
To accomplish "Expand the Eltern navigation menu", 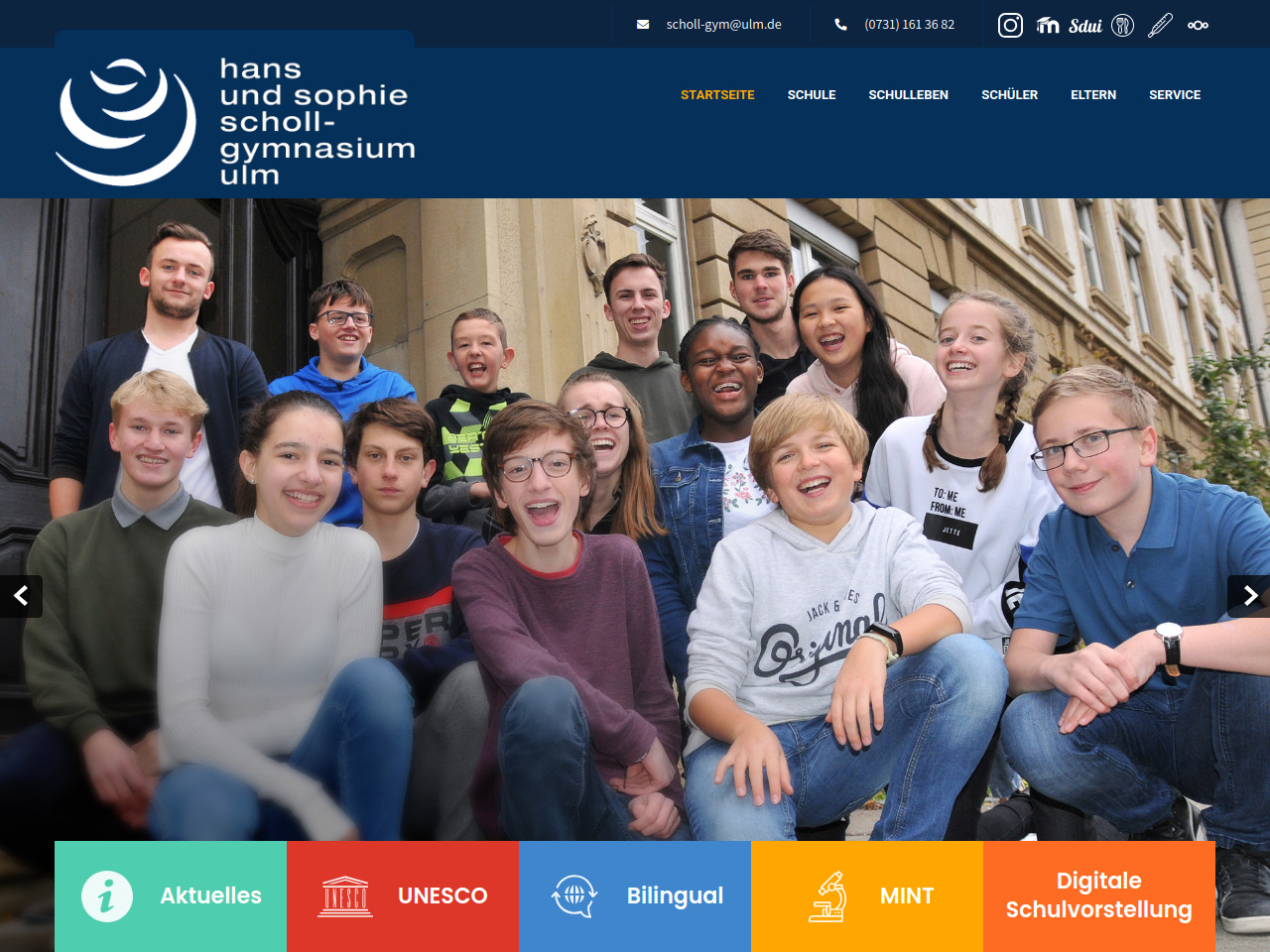I will tap(1093, 95).
